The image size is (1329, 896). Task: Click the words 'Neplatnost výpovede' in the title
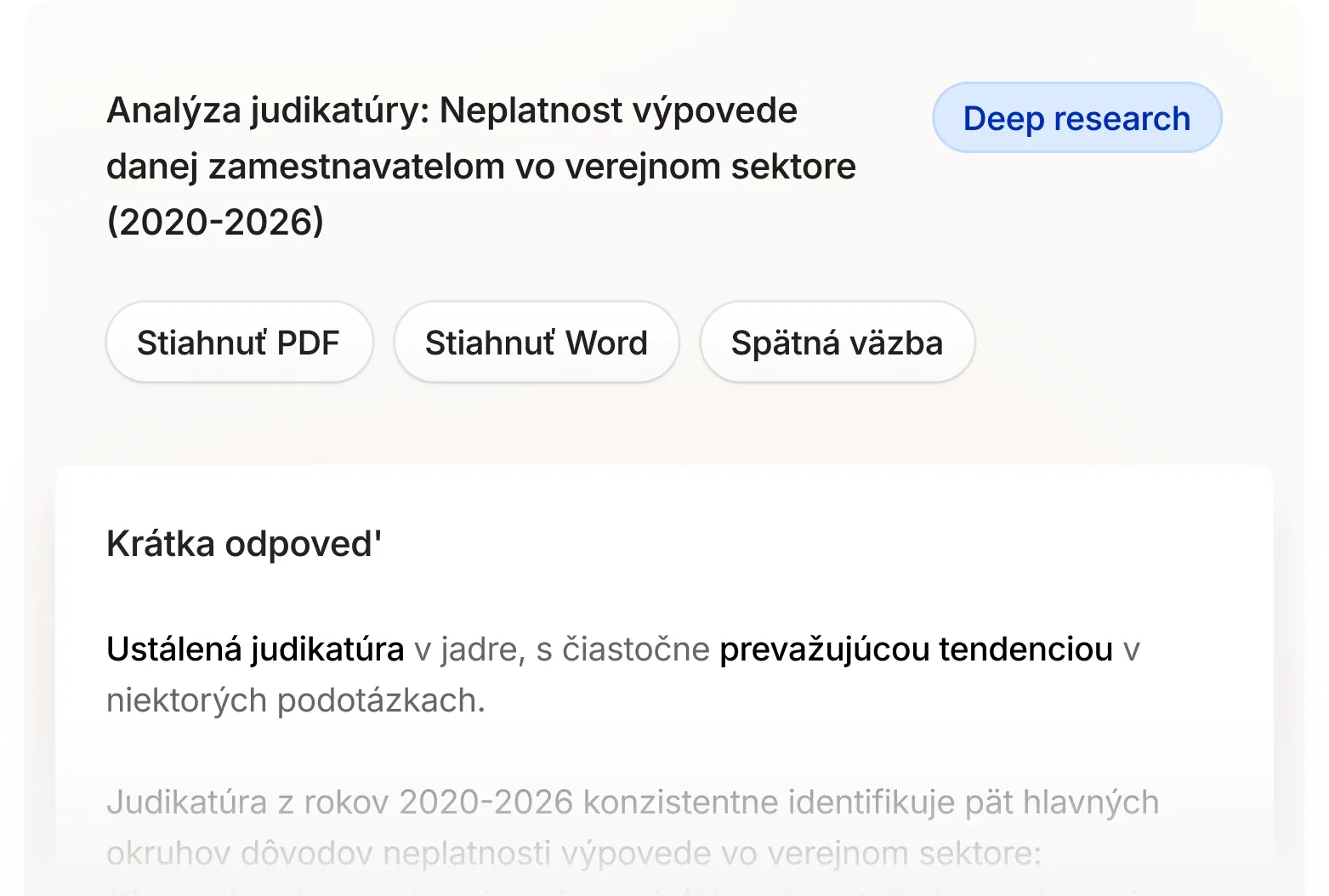(618, 111)
